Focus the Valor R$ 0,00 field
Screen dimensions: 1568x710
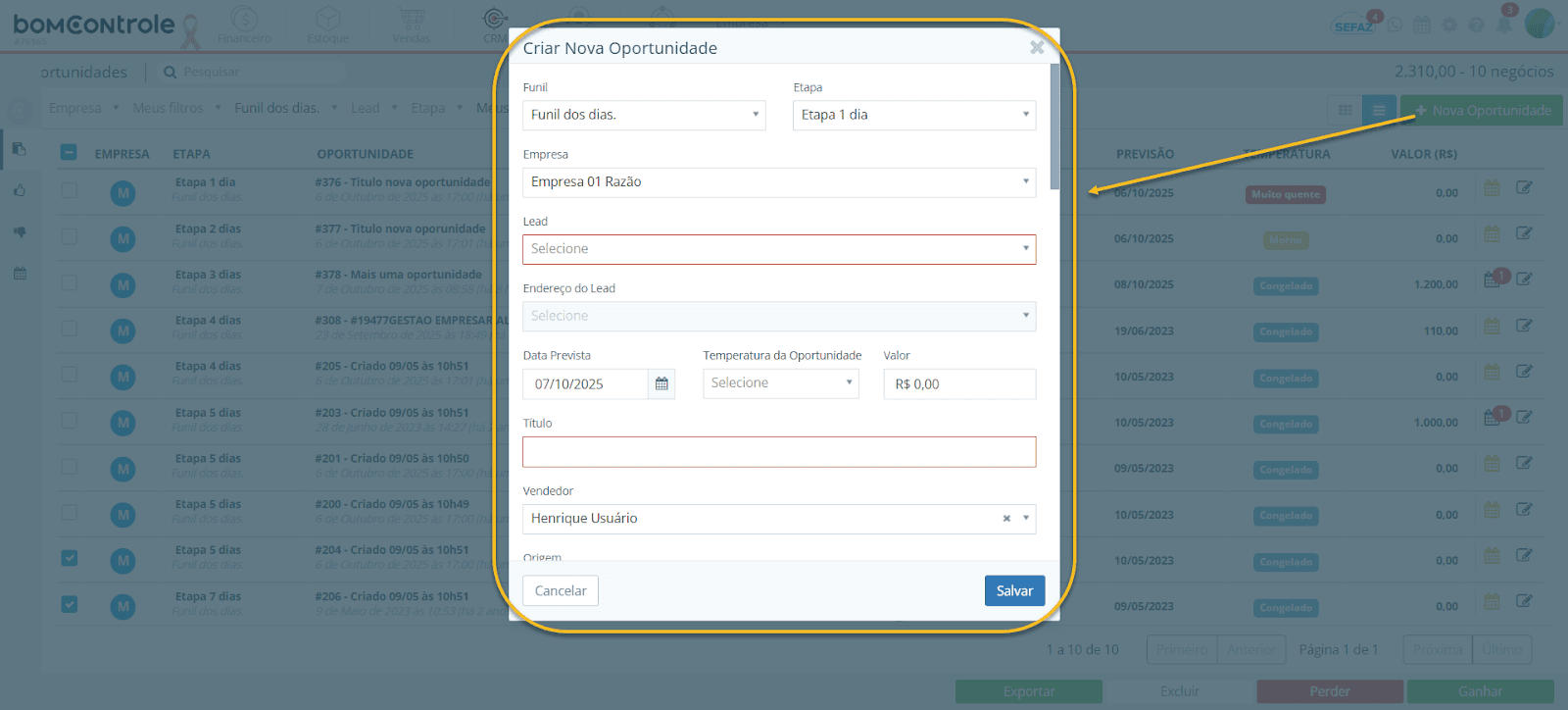tap(959, 383)
